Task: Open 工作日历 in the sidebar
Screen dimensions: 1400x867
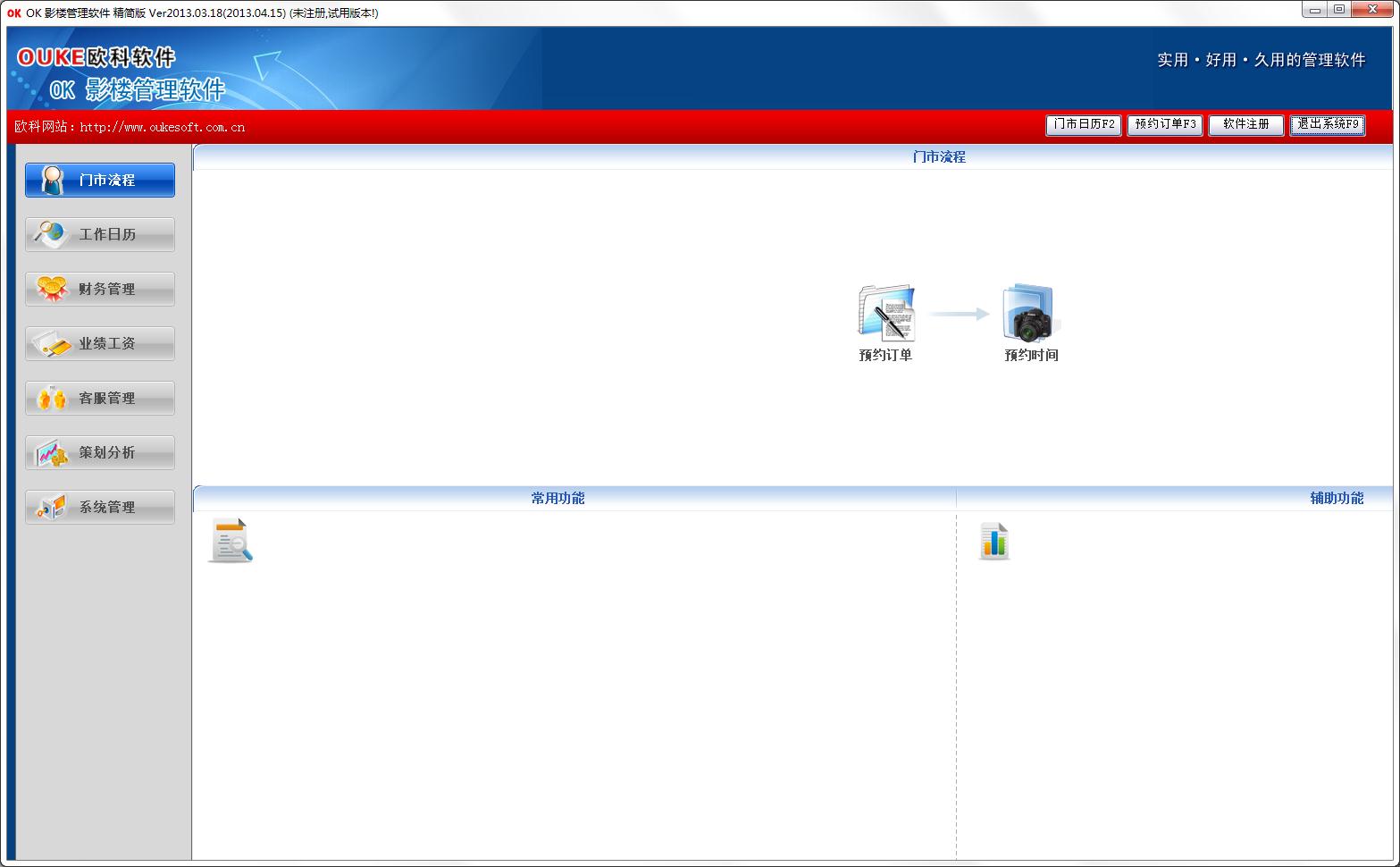Action: 100,234
